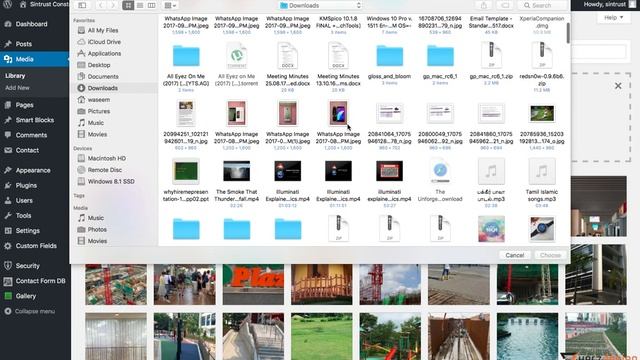Switch to icon view
The image size is (640, 360).
(128, 5)
